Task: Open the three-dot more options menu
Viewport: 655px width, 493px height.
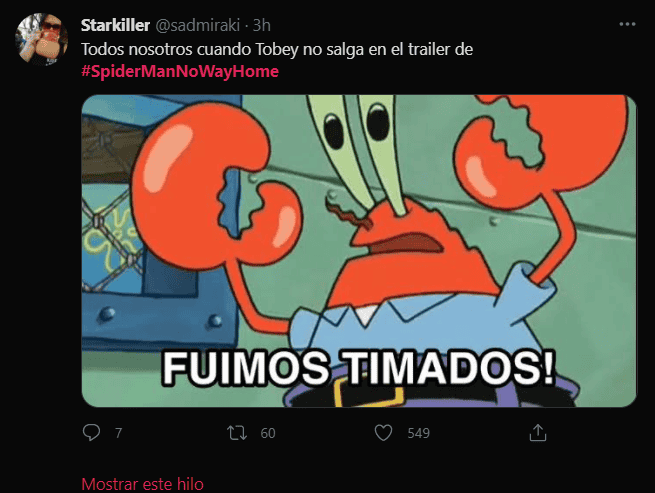Action: (627, 25)
